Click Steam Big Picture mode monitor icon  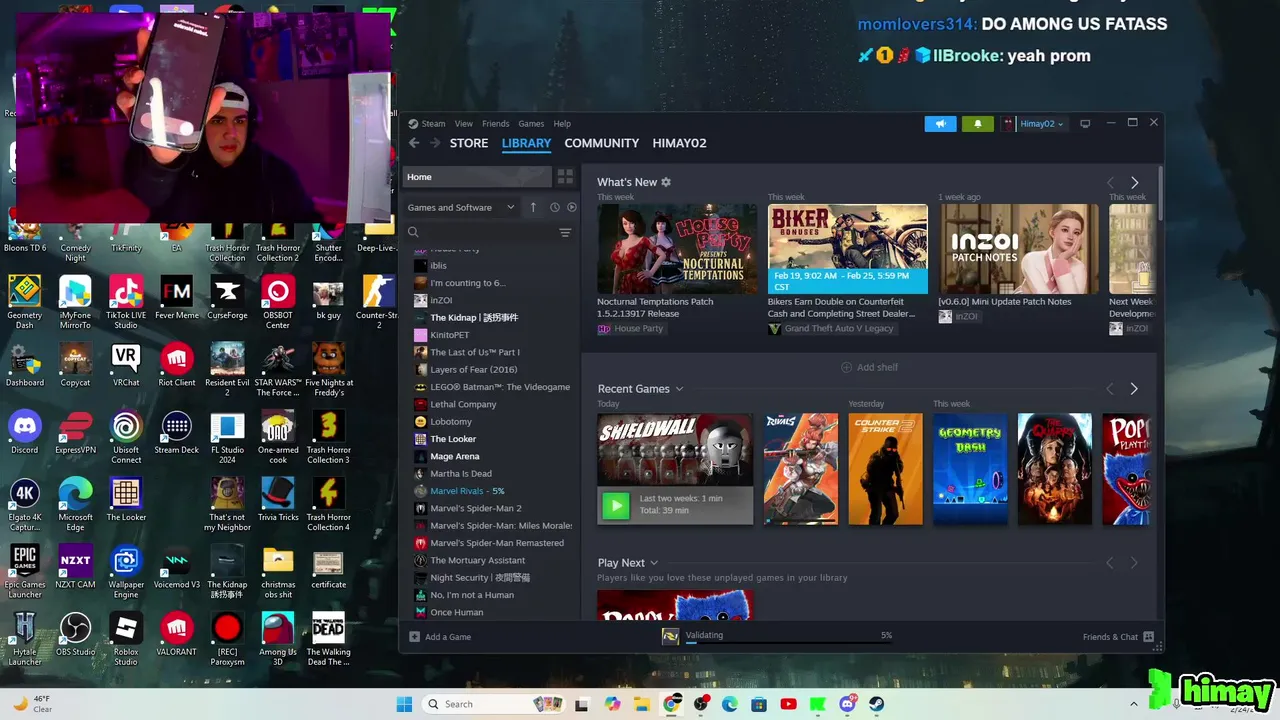[1085, 124]
